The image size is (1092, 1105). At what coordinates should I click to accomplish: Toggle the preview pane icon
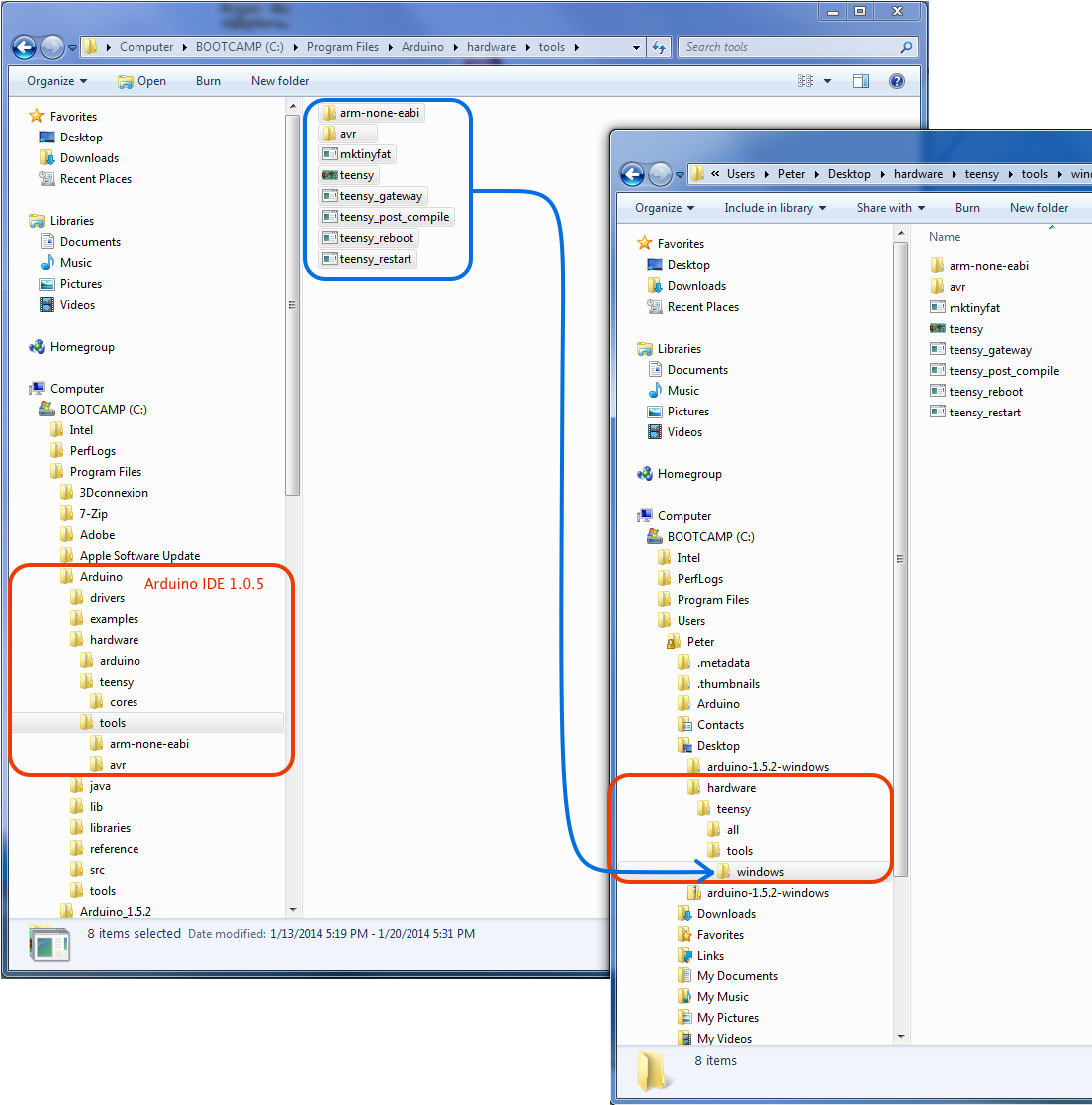[x=861, y=81]
